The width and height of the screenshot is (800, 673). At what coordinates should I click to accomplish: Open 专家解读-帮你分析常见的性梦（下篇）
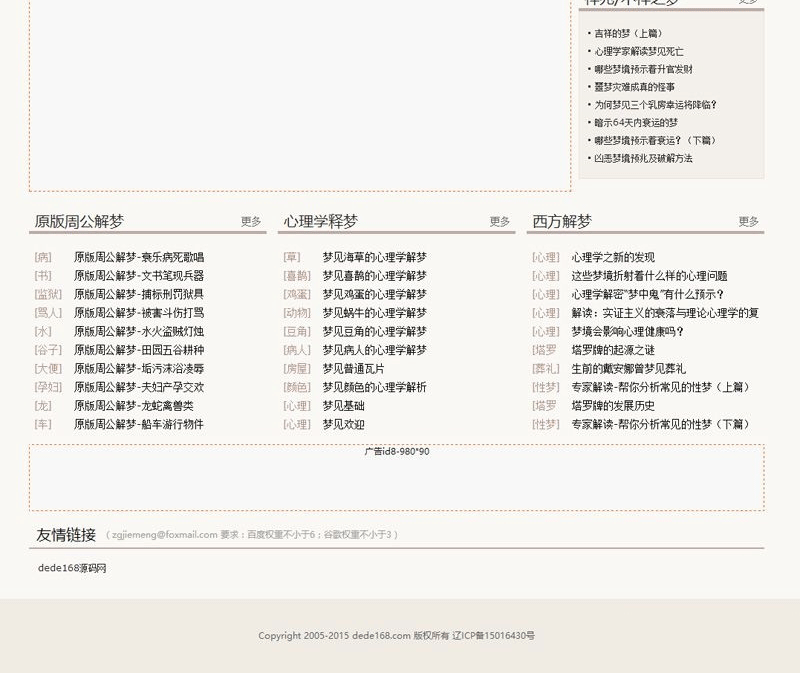(x=661, y=425)
